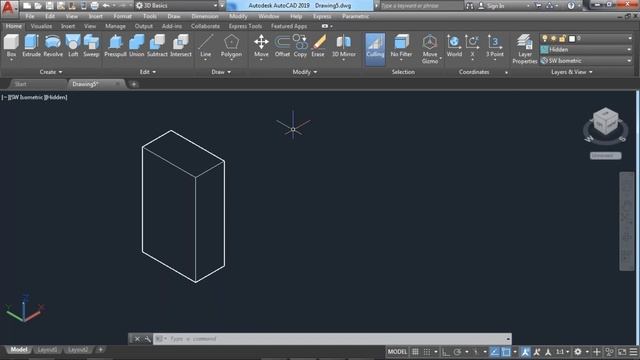The image size is (640, 360).
Task: Select the Erase tool
Action: 318,46
